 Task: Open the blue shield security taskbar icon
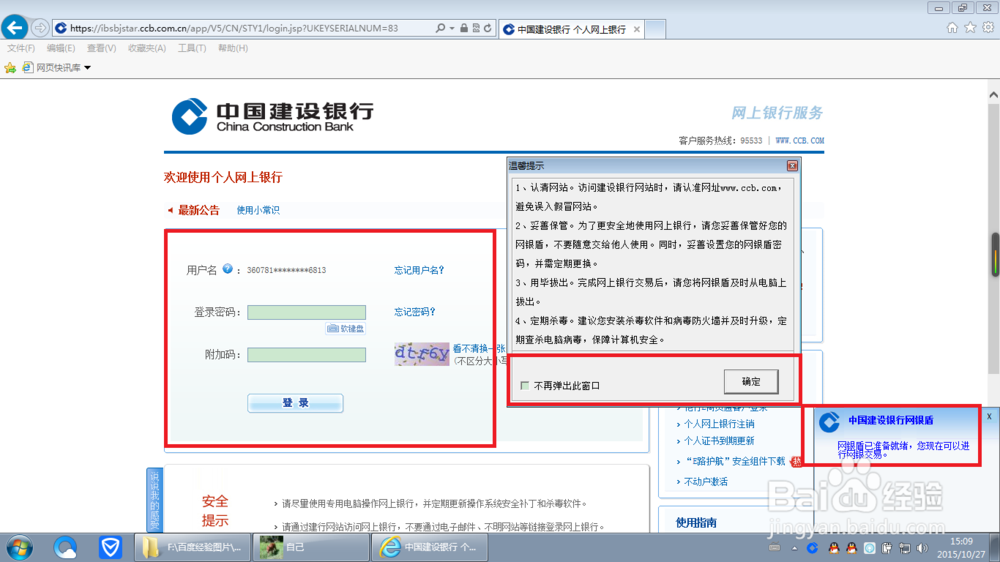pos(110,548)
